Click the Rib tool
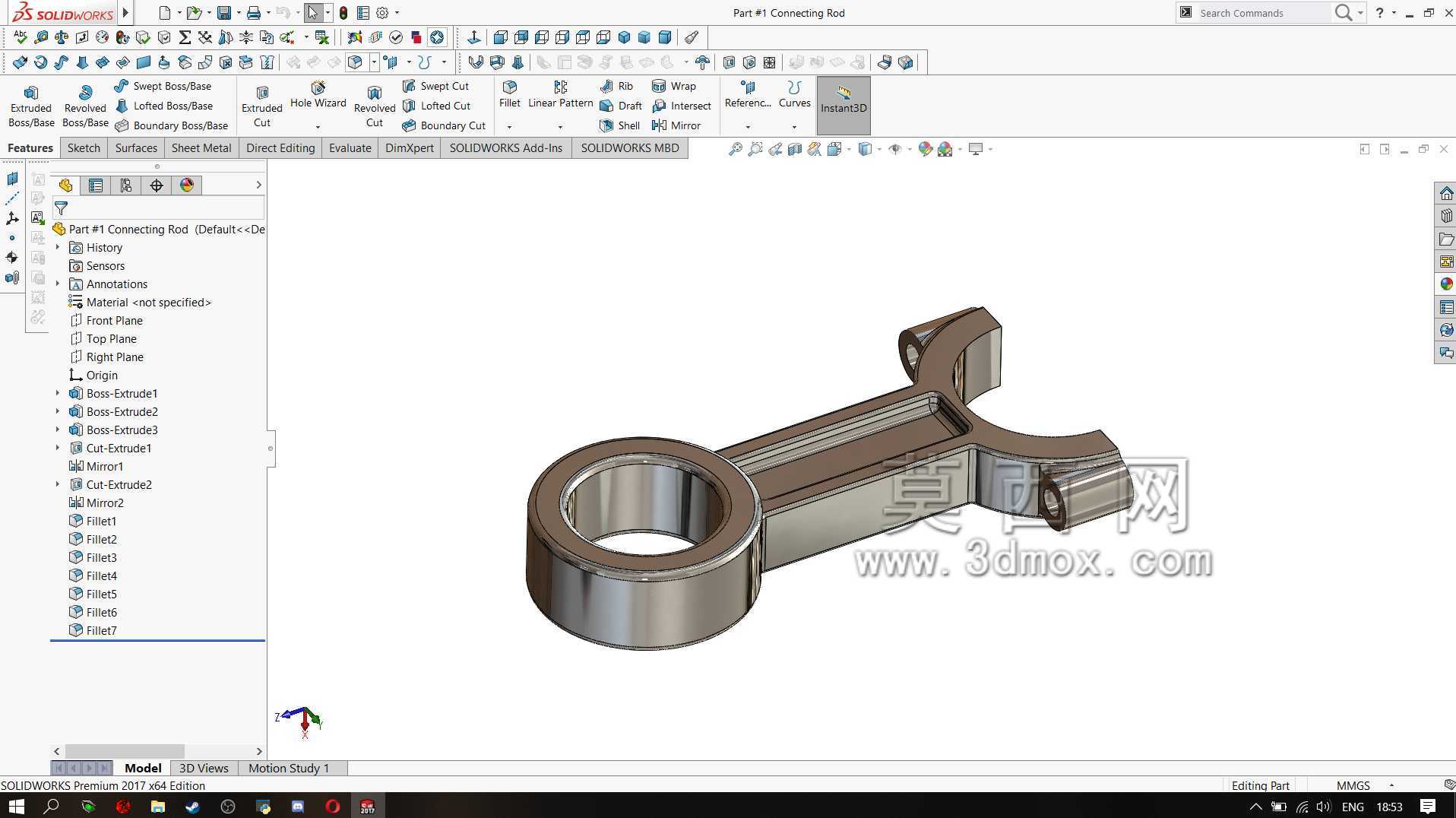 tap(616, 86)
